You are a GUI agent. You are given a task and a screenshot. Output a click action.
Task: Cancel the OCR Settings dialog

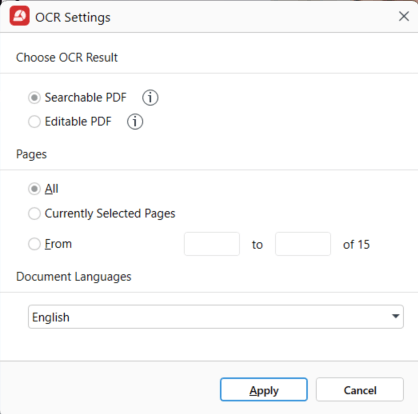360,389
